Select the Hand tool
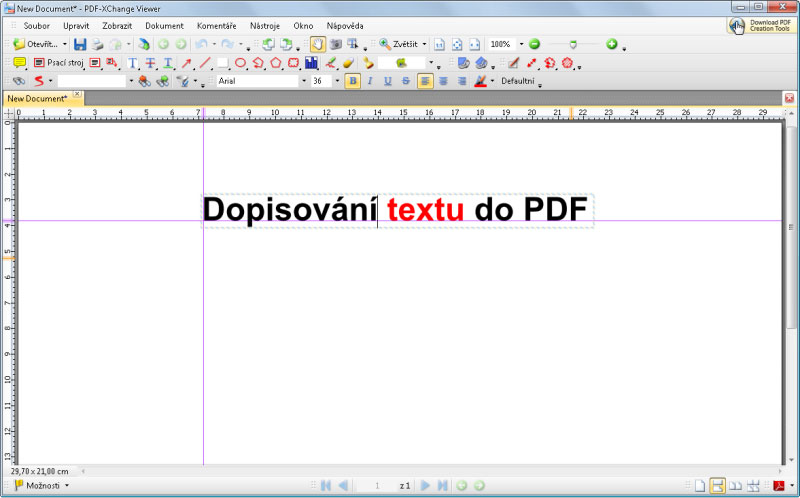The image size is (800, 498). point(317,44)
